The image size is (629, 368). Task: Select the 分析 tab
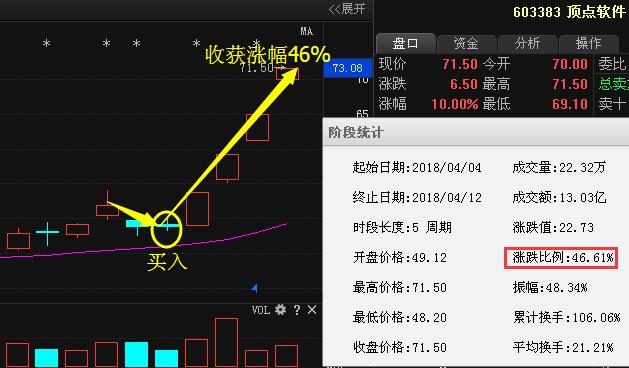(x=528, y=43)
